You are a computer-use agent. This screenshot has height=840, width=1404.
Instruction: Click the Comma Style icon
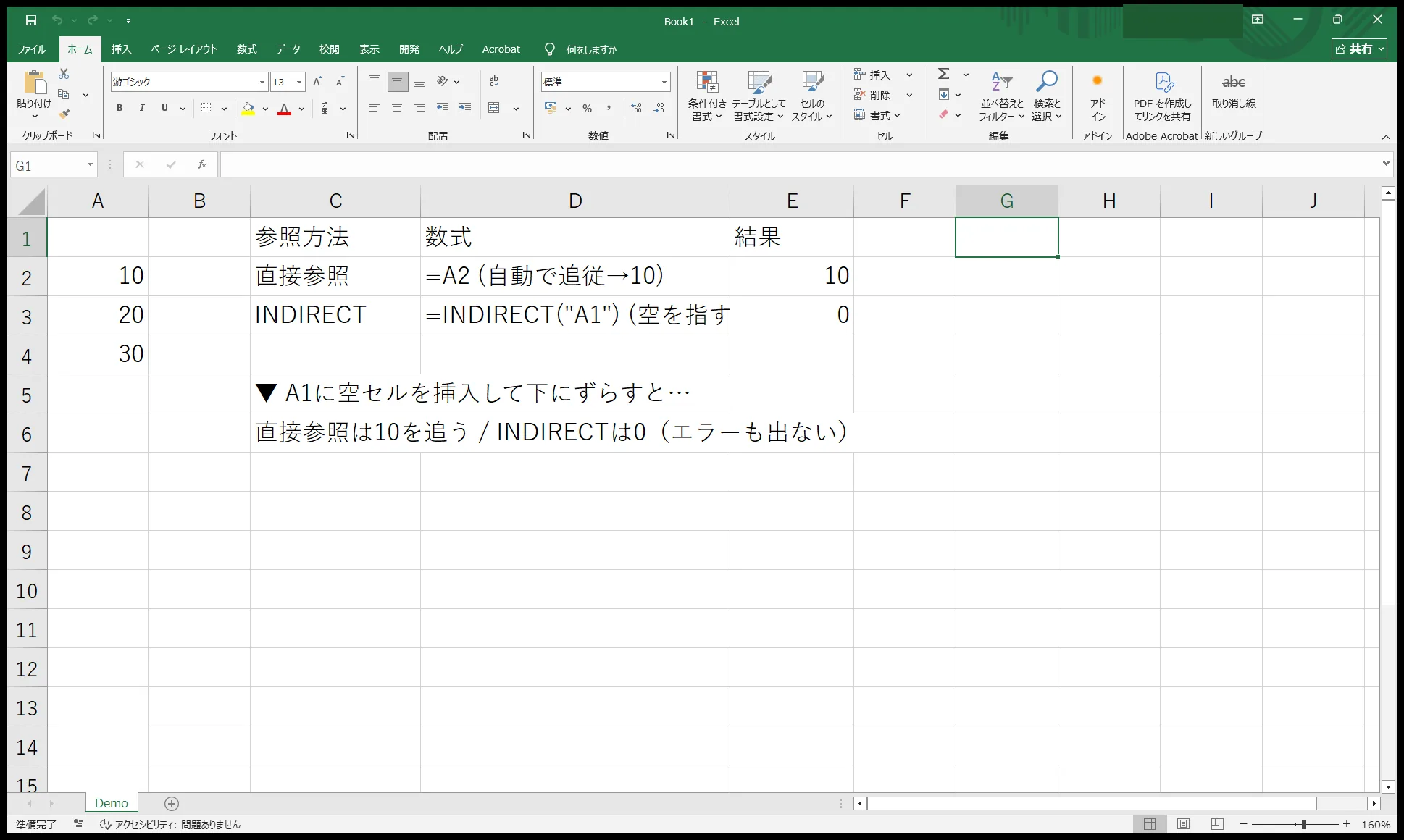coord(609,108)
